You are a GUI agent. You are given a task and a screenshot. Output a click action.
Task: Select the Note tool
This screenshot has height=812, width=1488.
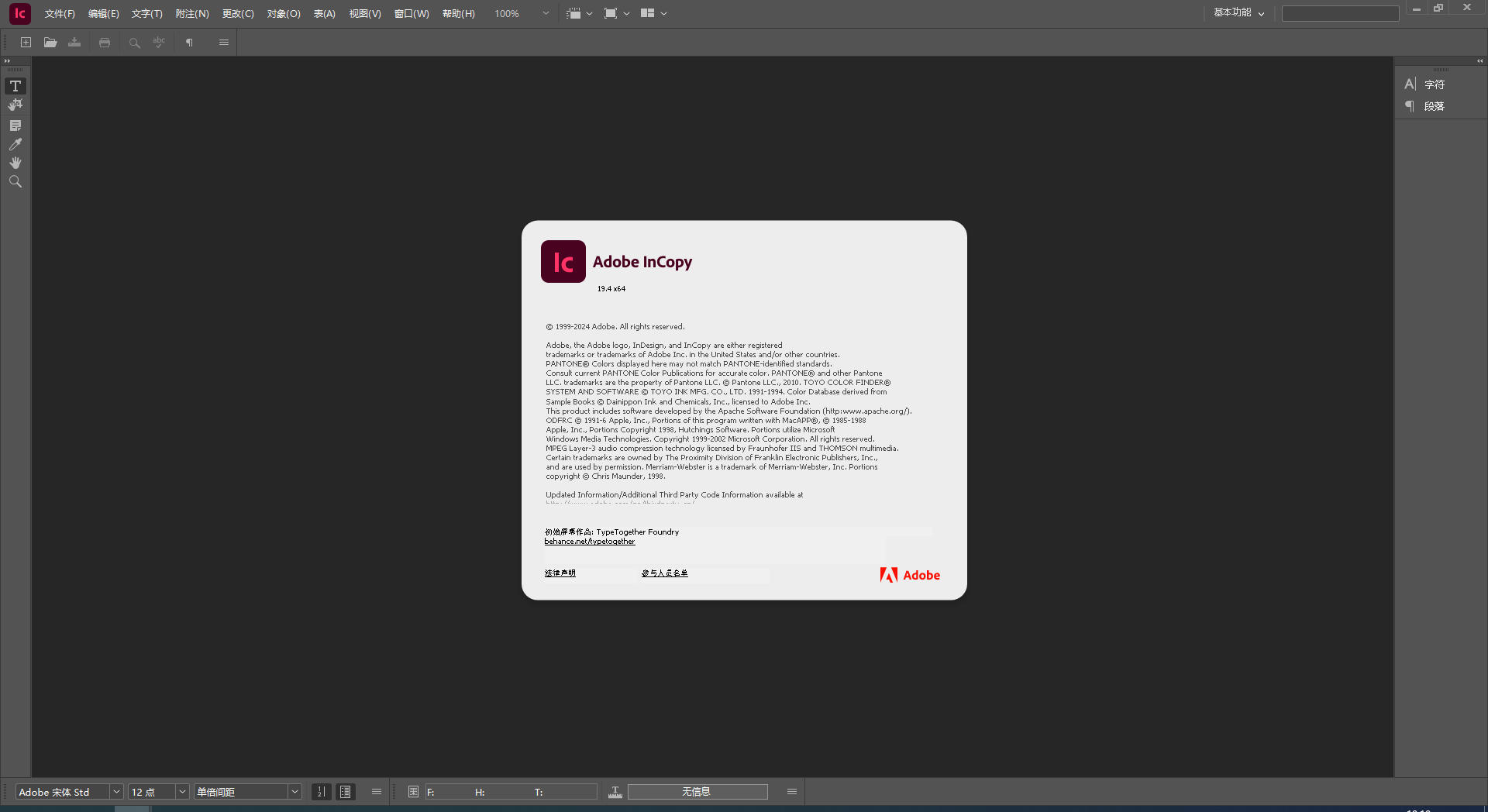[x=15, y=126]
